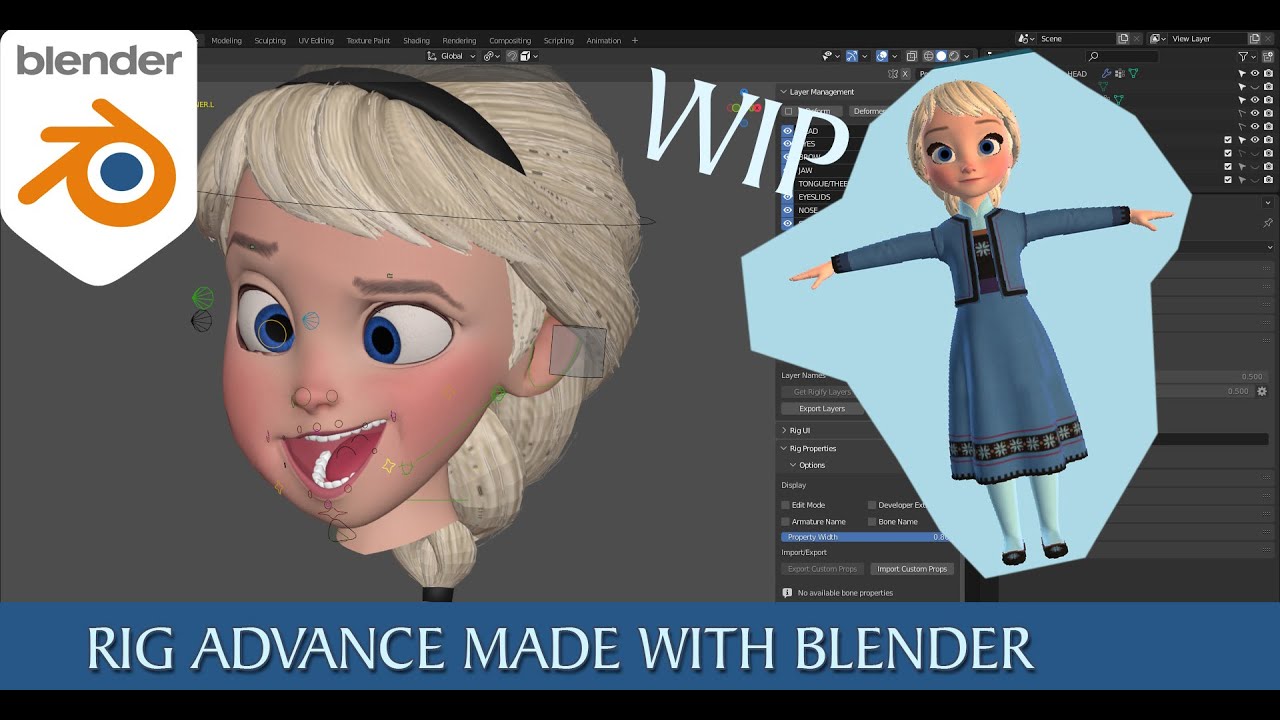Click the plus to add a workspace

tap(635, 41)
